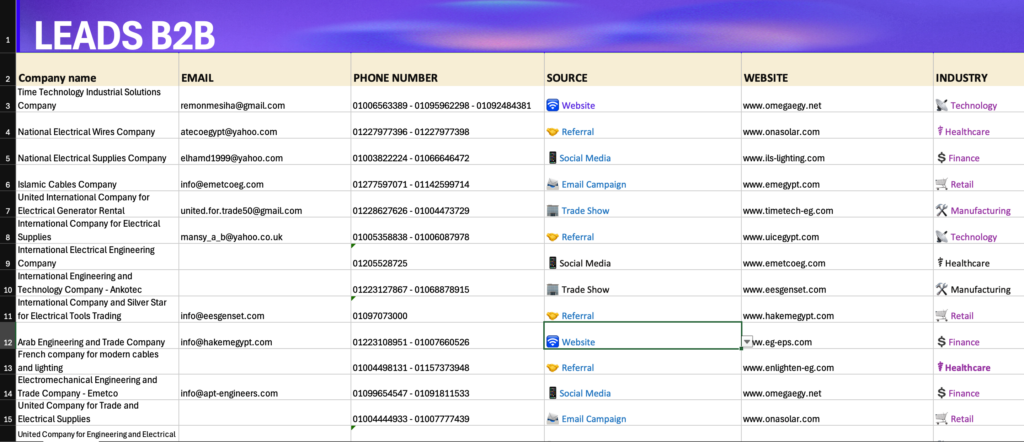Click medical icon beside bold Healthcare in row 13
The width and height of the screenshot is (1024, 442).
(x=940, y=368)
